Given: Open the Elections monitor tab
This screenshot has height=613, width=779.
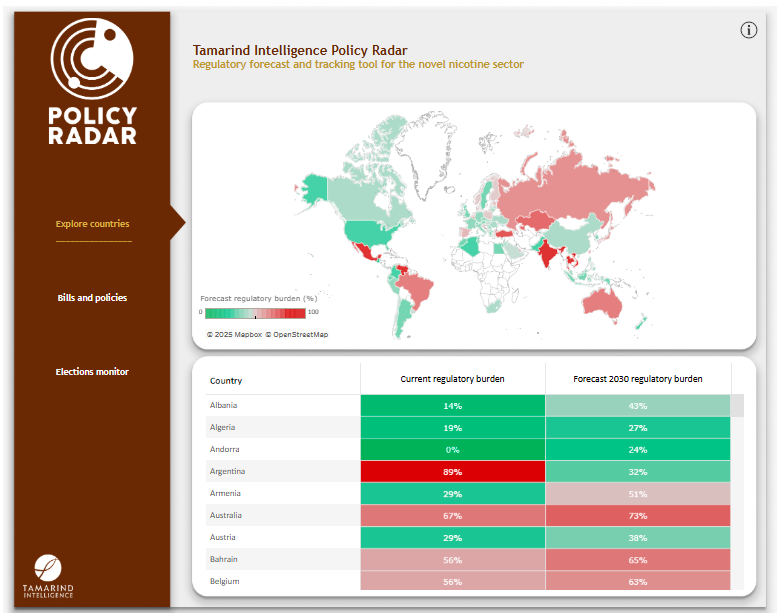Looking at the screenshot, I should pyautogui.click(x=92, y=372).
